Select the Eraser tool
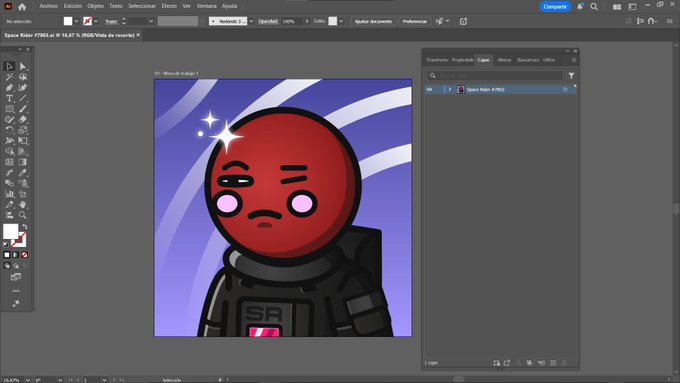Viewport: 680px width, 383px height. click(x=23, y=119)
